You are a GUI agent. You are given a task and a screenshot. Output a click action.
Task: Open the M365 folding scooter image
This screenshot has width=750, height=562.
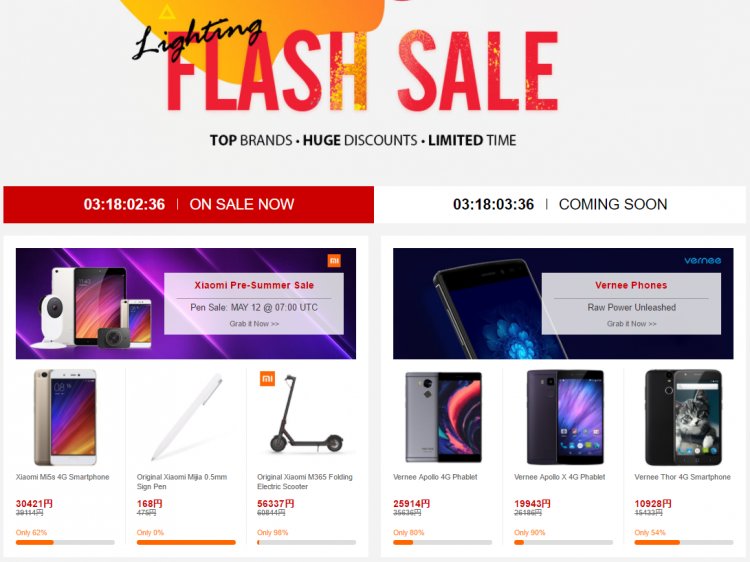click(x=306, y=414)
